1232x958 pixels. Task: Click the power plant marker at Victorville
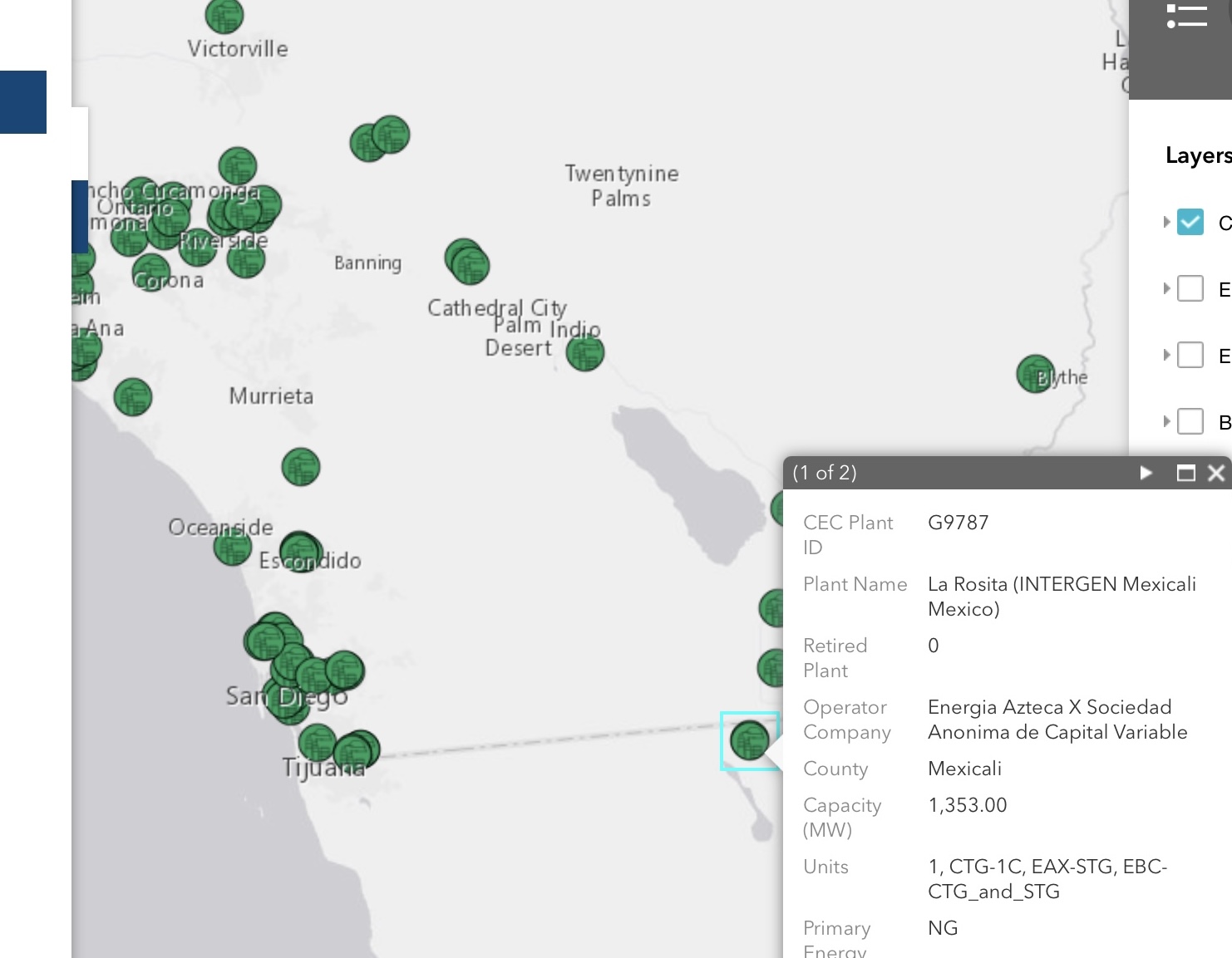tap(224, 15)
